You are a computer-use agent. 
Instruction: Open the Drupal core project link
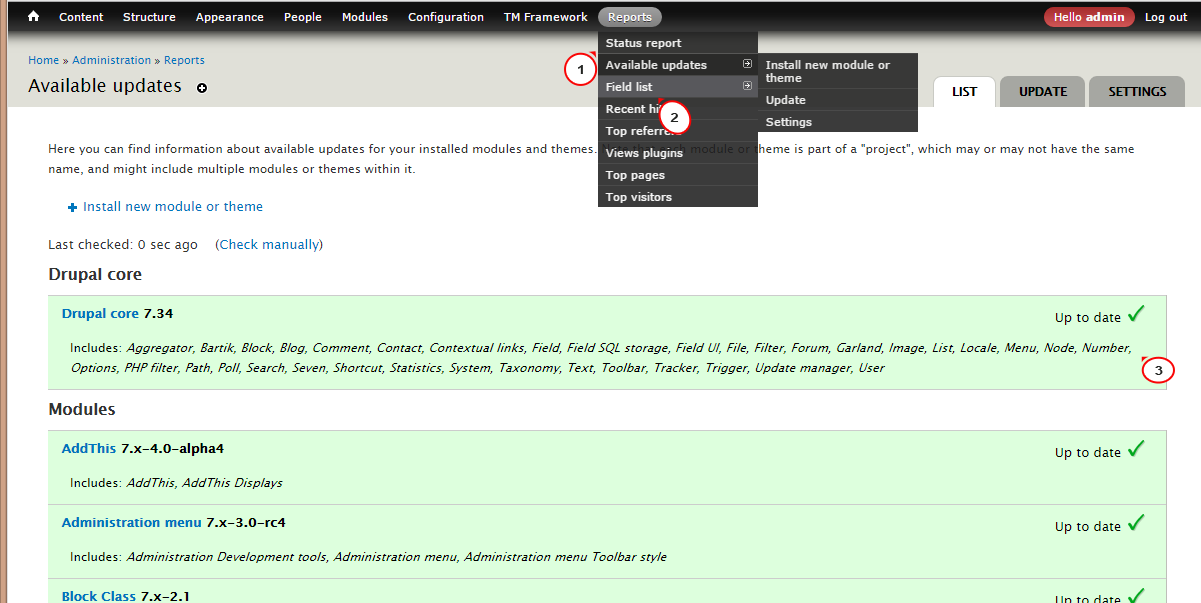(100, 313)
